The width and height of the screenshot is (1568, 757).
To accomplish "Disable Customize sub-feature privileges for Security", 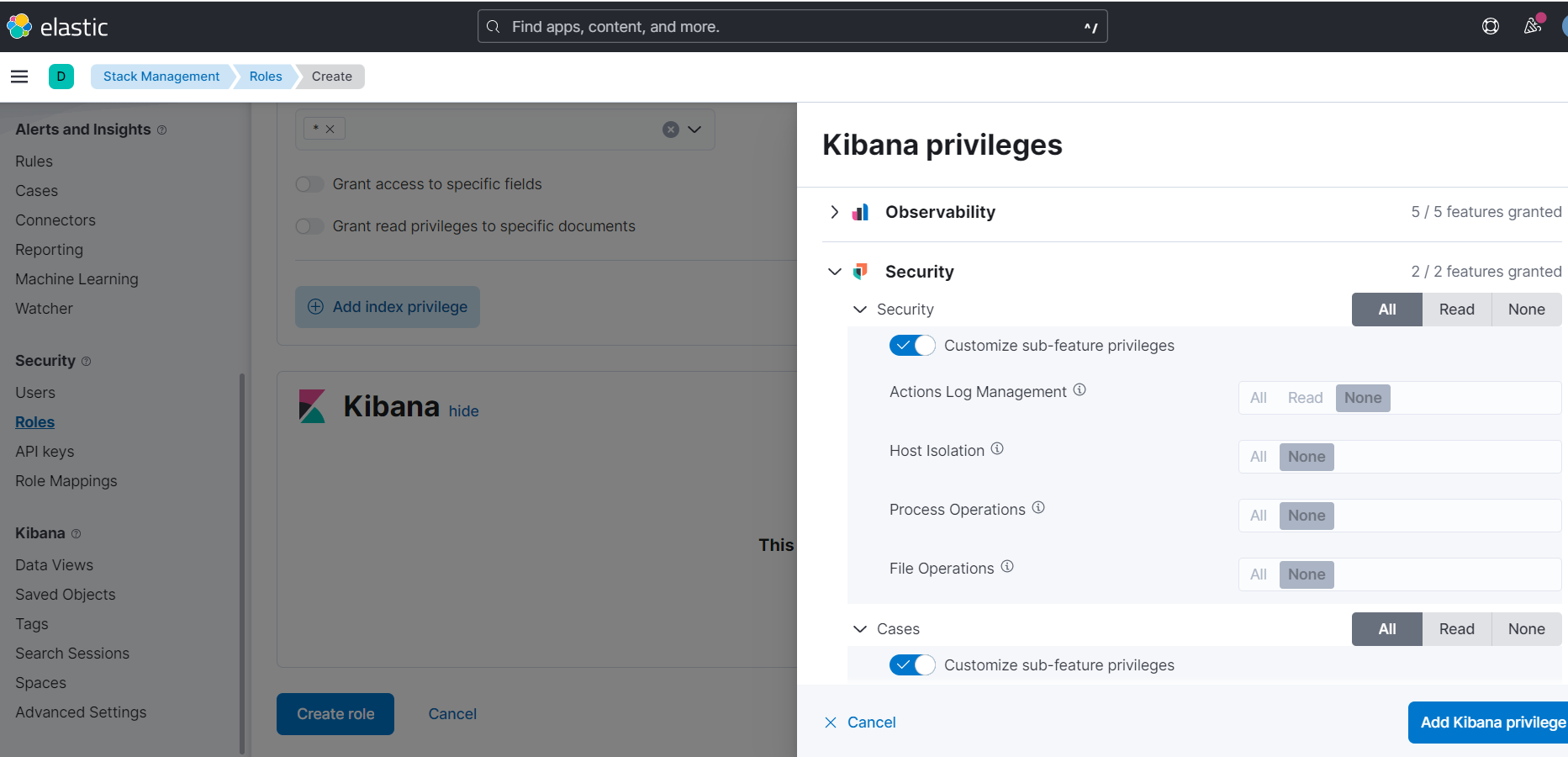I will pyautogui.click(x=912, y=345).
